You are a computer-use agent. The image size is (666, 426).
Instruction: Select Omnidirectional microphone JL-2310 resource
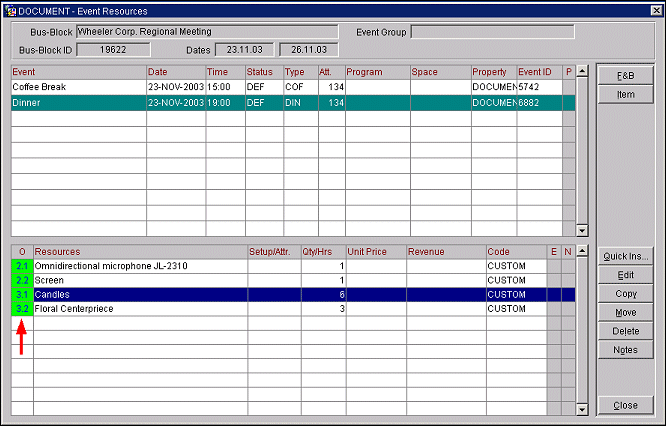[x=140, y=267]
